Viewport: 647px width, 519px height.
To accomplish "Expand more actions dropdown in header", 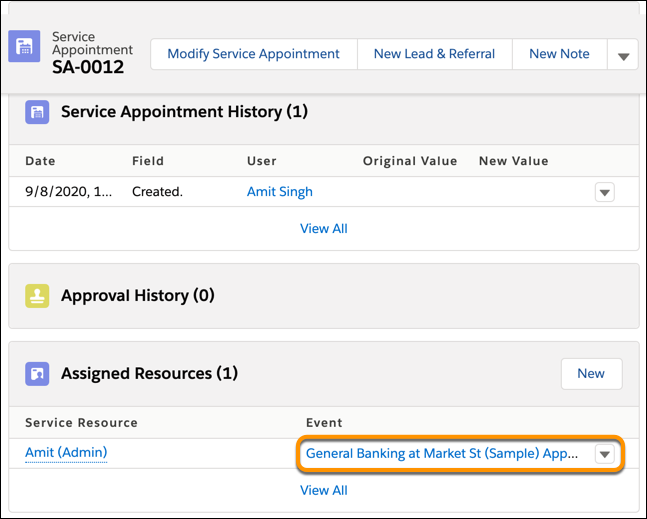I will pyautogui.click(x=623, y=54).
